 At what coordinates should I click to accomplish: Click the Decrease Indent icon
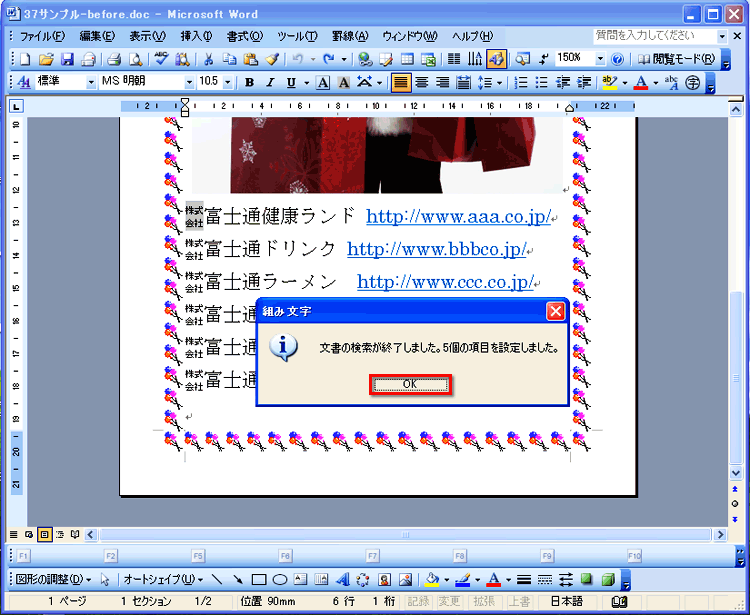[562, 82]
